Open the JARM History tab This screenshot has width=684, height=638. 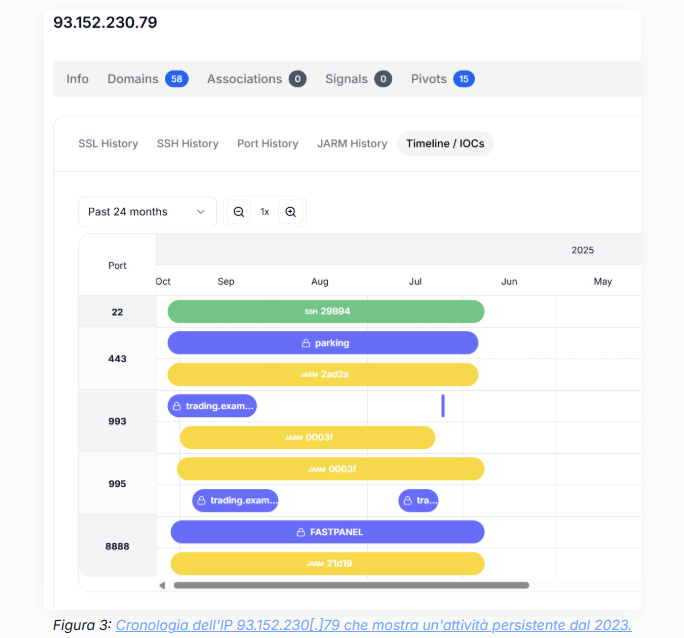coord(352,144)
